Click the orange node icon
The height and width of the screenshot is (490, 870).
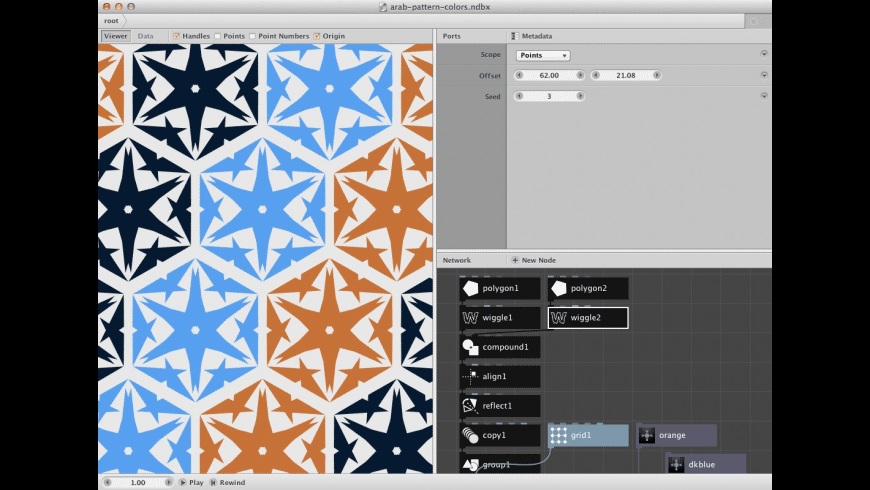[647, 436]
